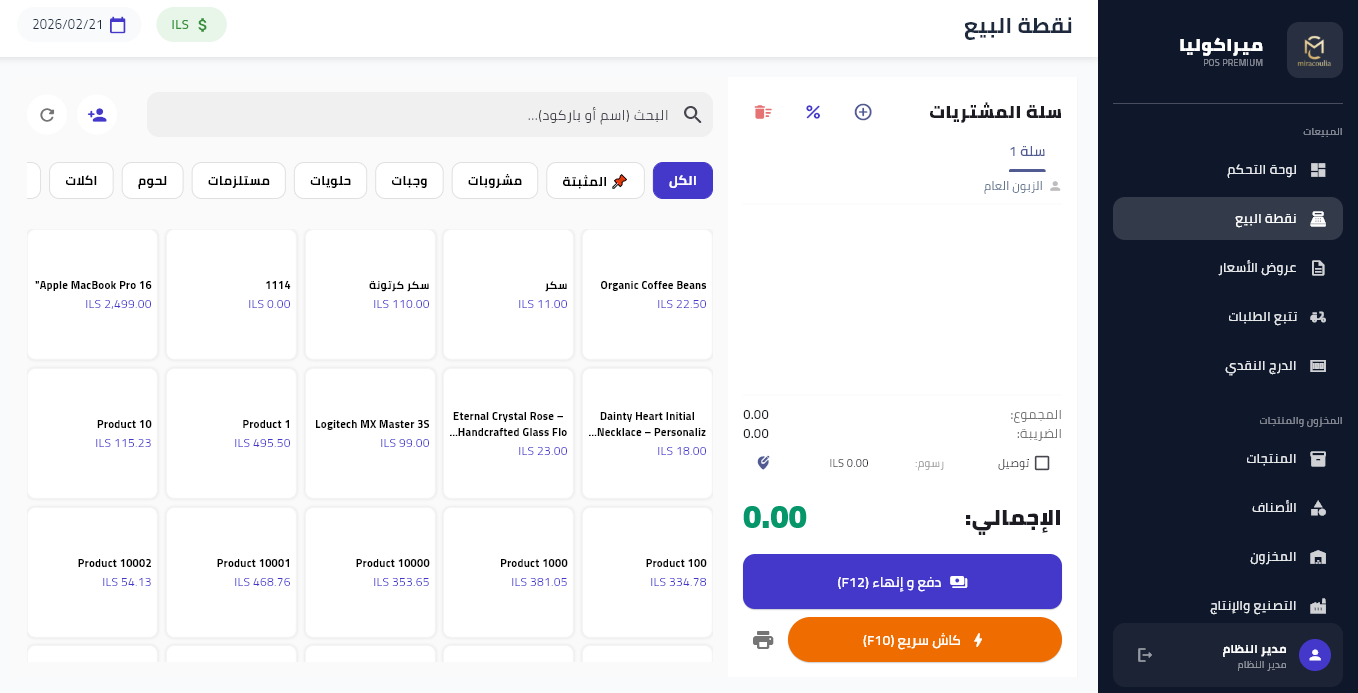Enable the توصيل delivery checkbox
The width and height of the screenshot is (1358, 693).
pyautogui.click(x=1042, y=463)
